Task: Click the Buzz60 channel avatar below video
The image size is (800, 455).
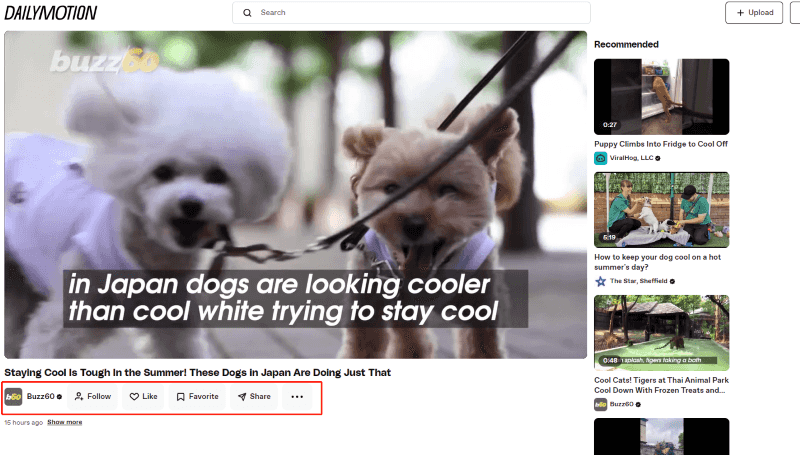Action: tap(14, 397)
